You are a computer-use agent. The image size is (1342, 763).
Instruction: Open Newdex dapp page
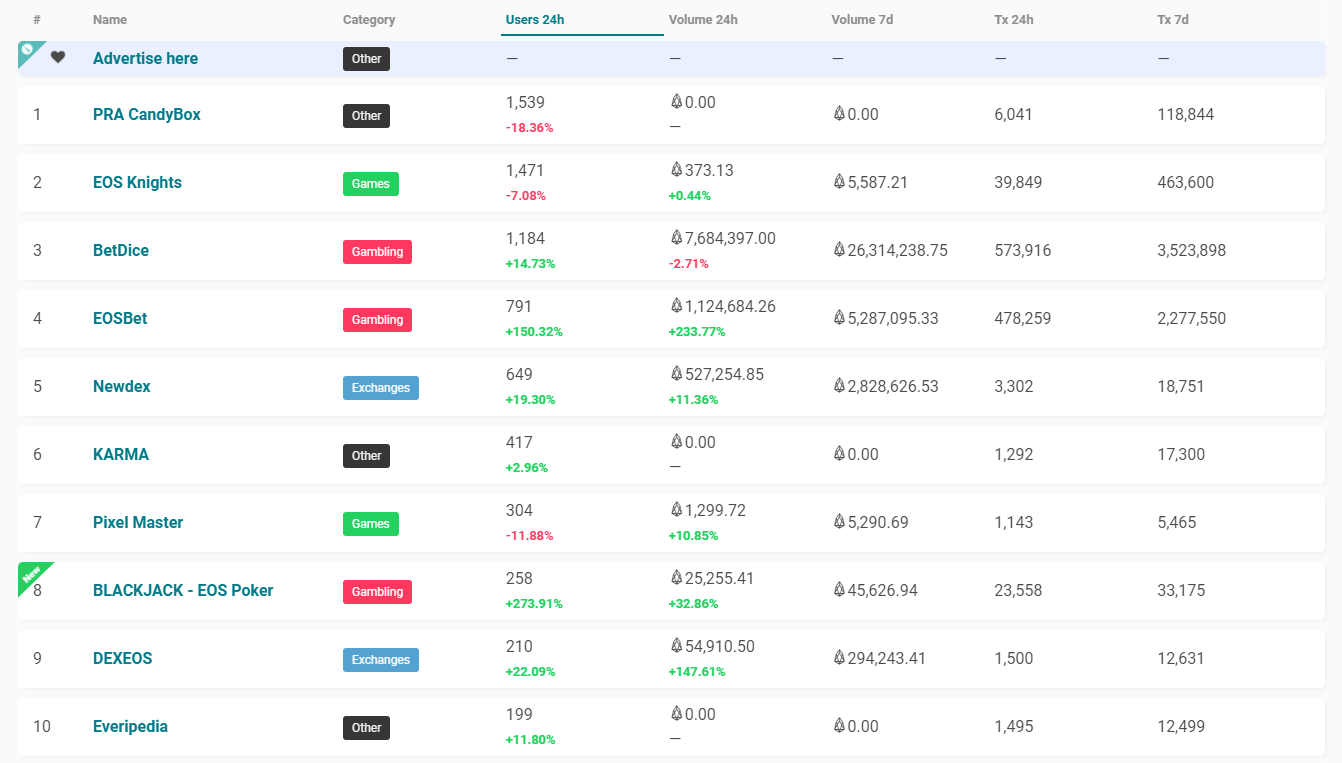(122, 386)
